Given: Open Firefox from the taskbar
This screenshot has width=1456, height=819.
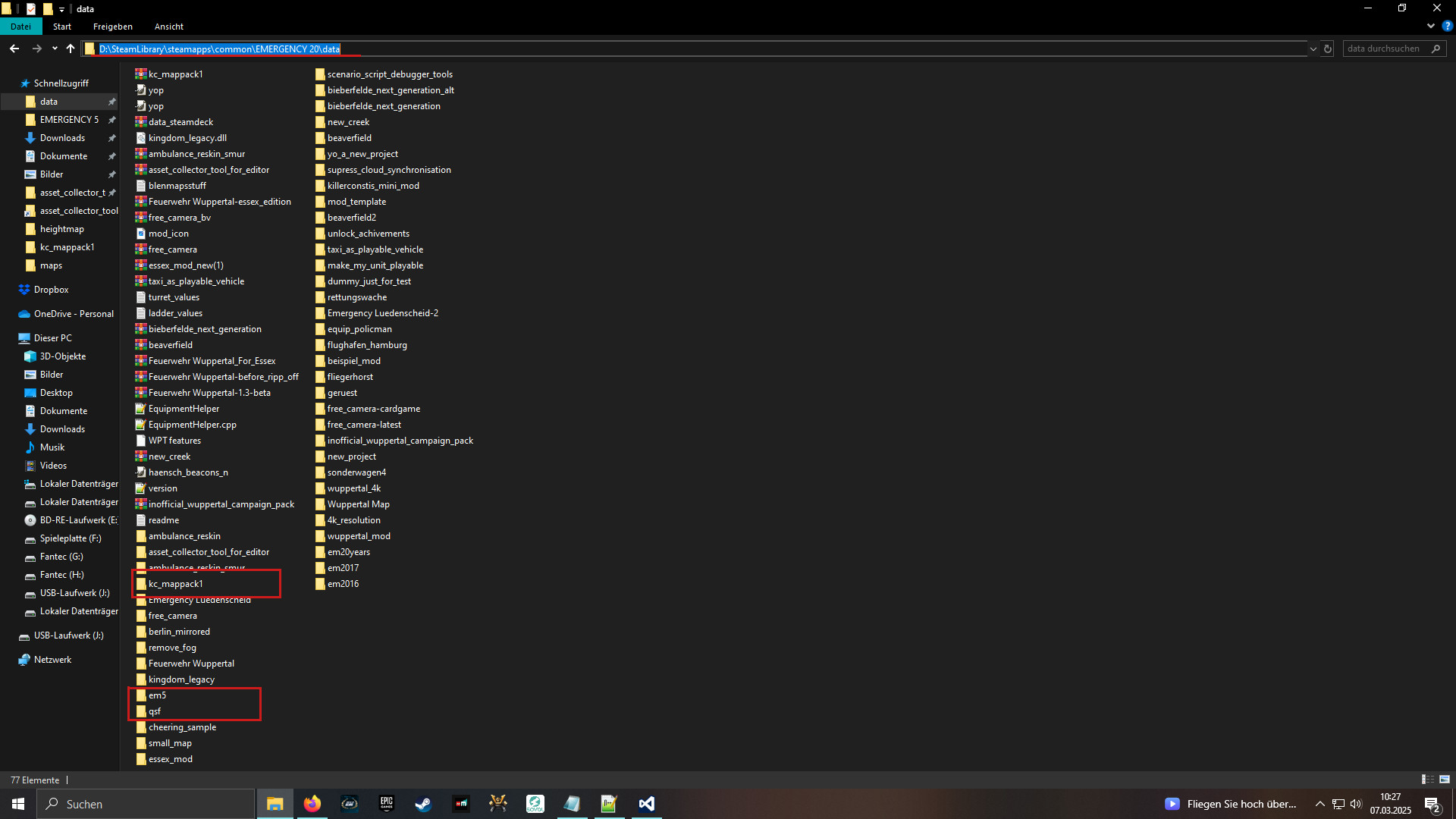Looking at the screenshot, I should pos(312,804).
